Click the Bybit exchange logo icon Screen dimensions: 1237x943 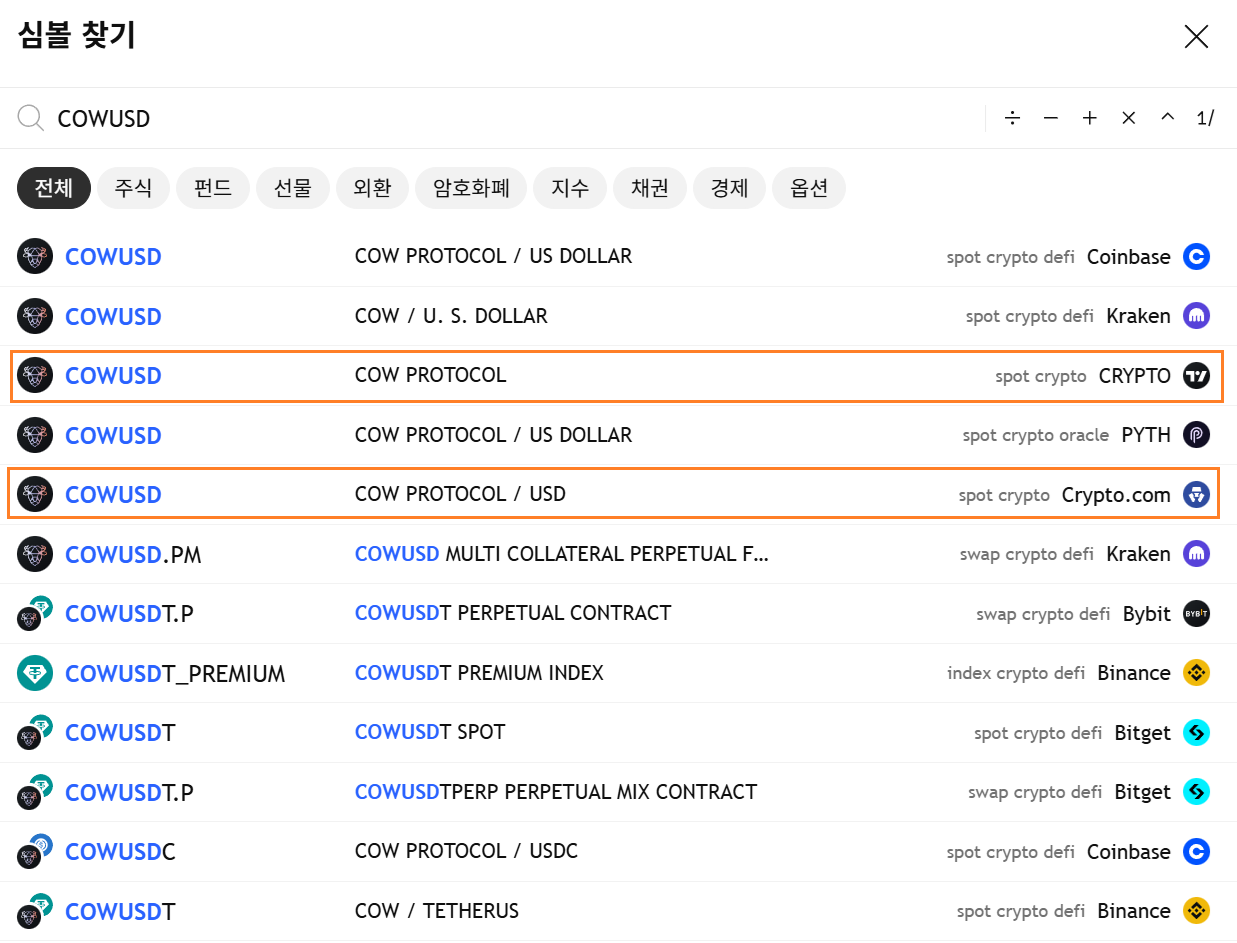(1196, 614)
